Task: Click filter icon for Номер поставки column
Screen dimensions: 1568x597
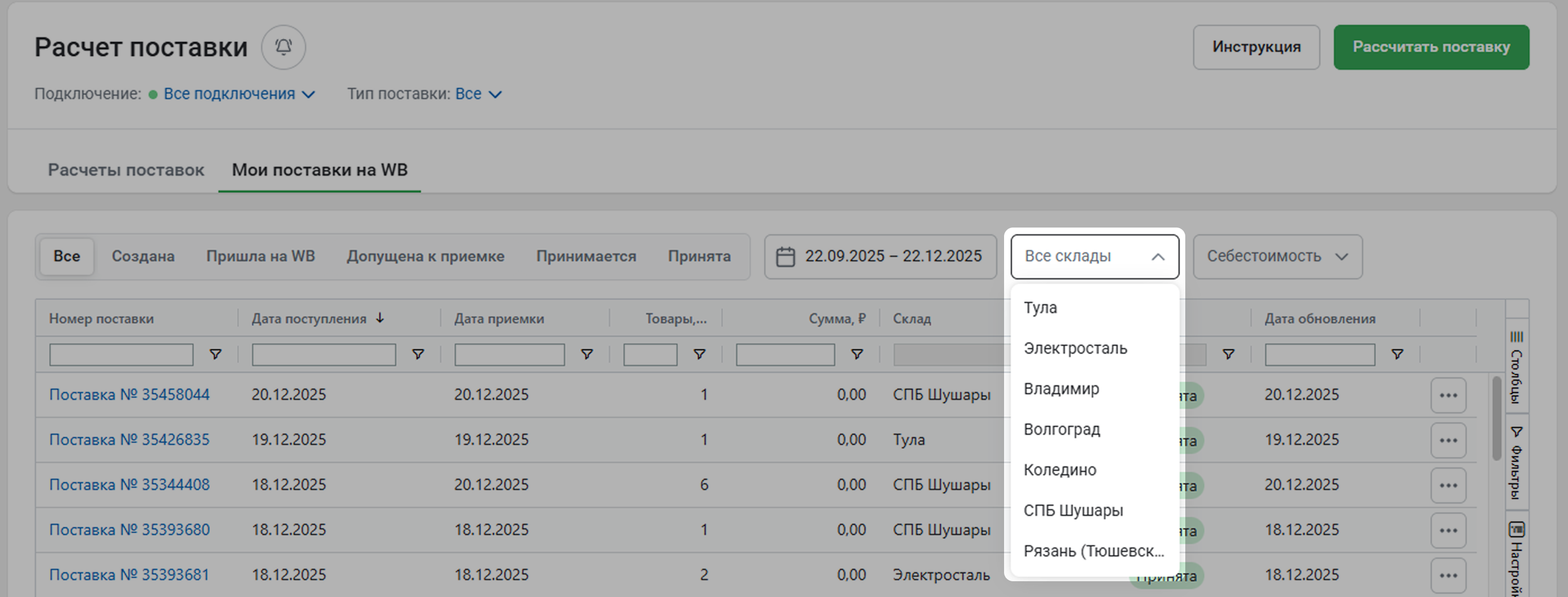Action: (215, 354)
